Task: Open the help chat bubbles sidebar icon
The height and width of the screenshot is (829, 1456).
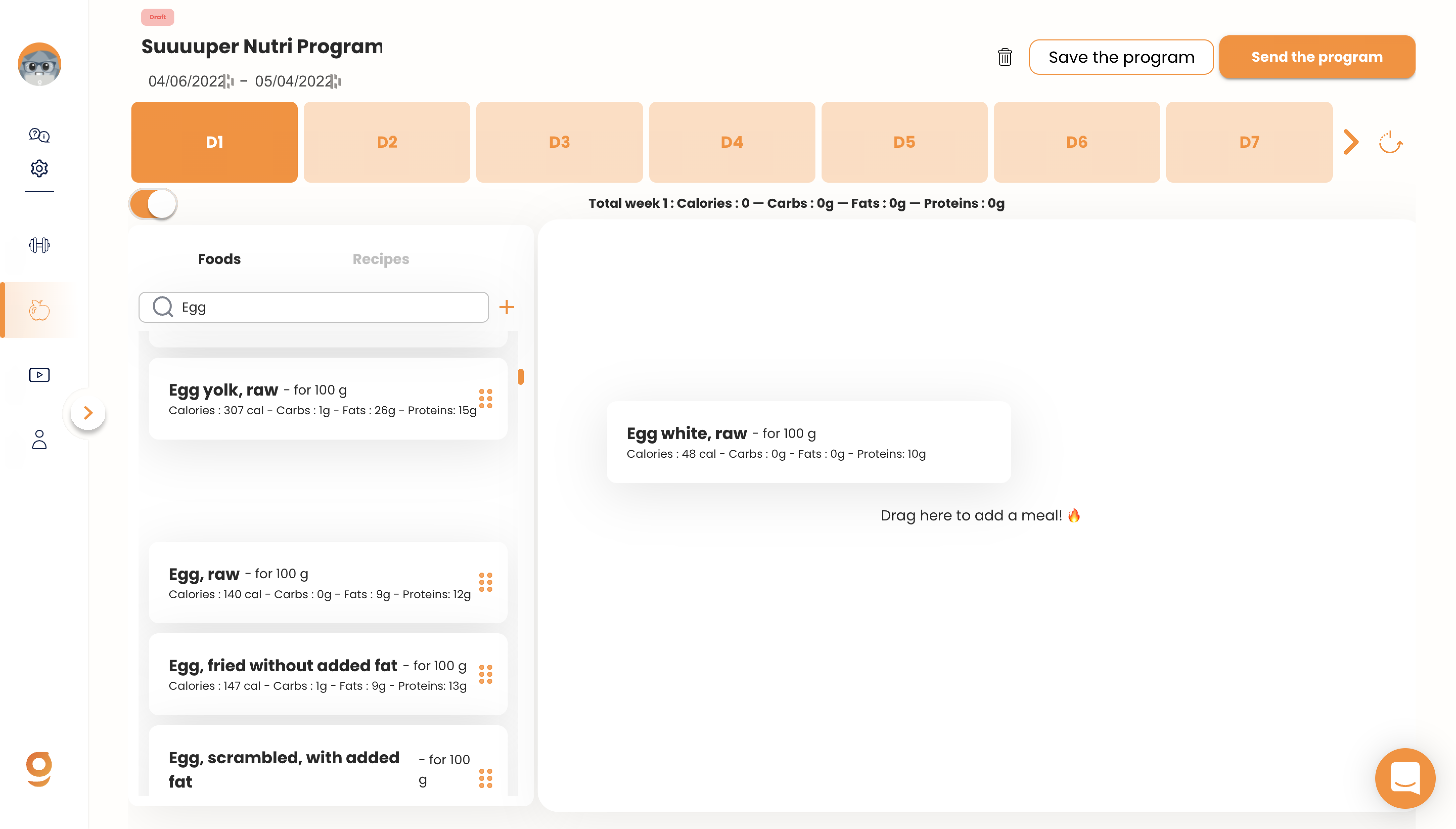Action: [x=39, y=135]
